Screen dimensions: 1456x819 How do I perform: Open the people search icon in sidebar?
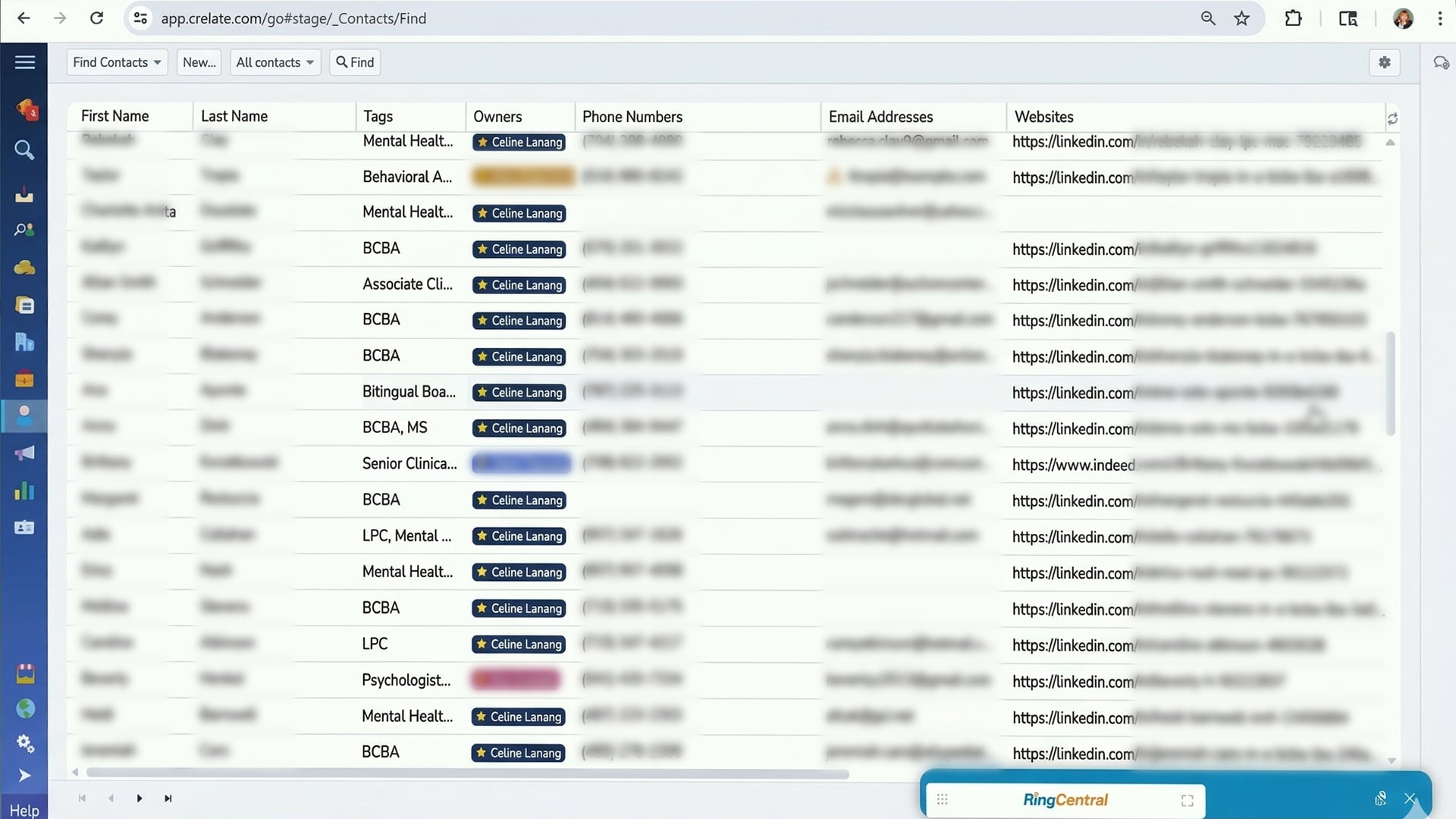tap(24, 230)
